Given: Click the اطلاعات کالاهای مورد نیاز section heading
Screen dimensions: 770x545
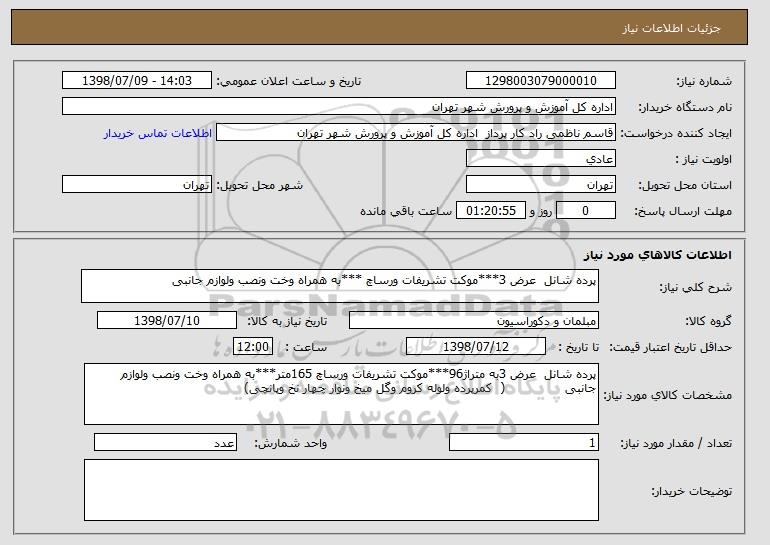Looking at the screenshot, I should (658, 255).
